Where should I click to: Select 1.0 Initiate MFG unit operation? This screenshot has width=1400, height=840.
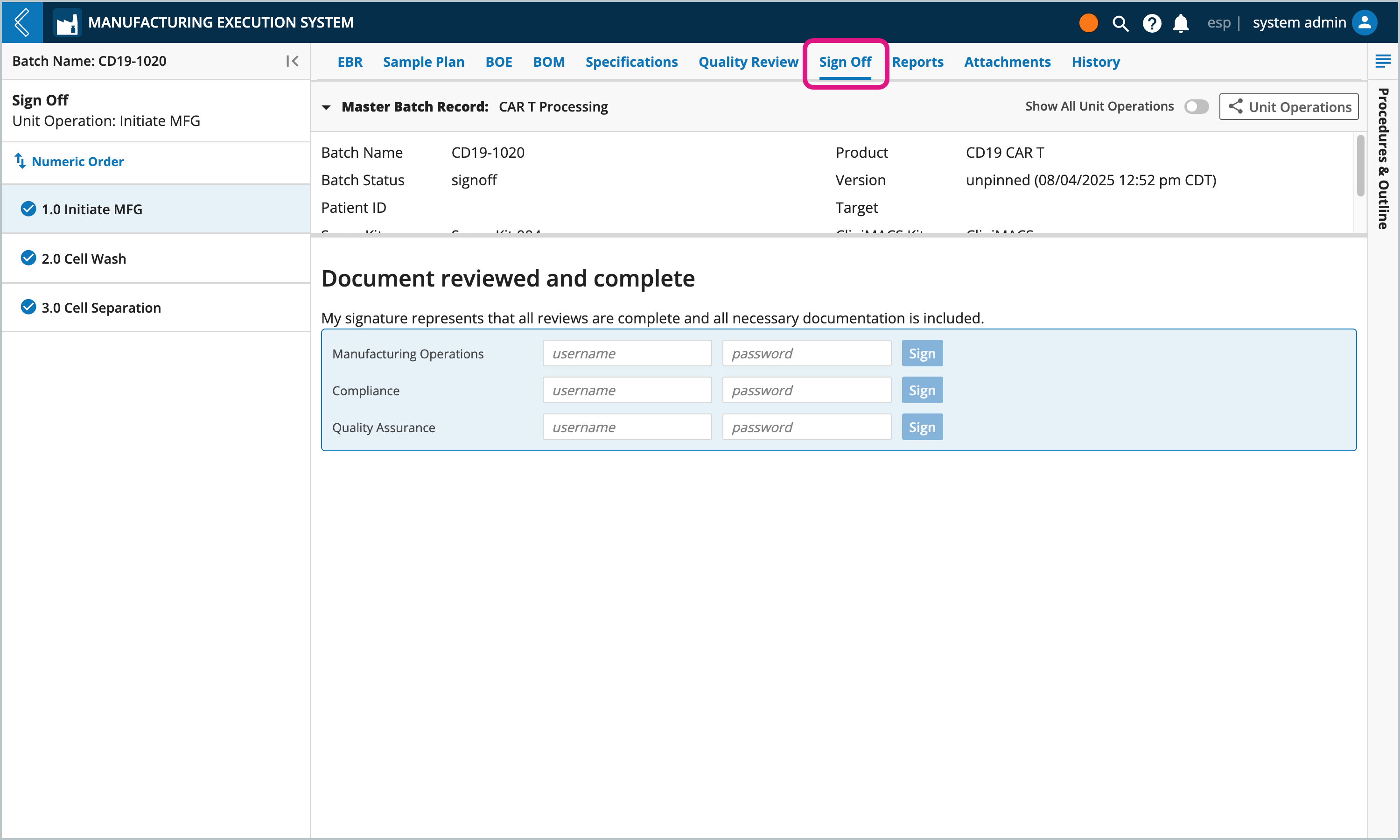coord(155,209)
